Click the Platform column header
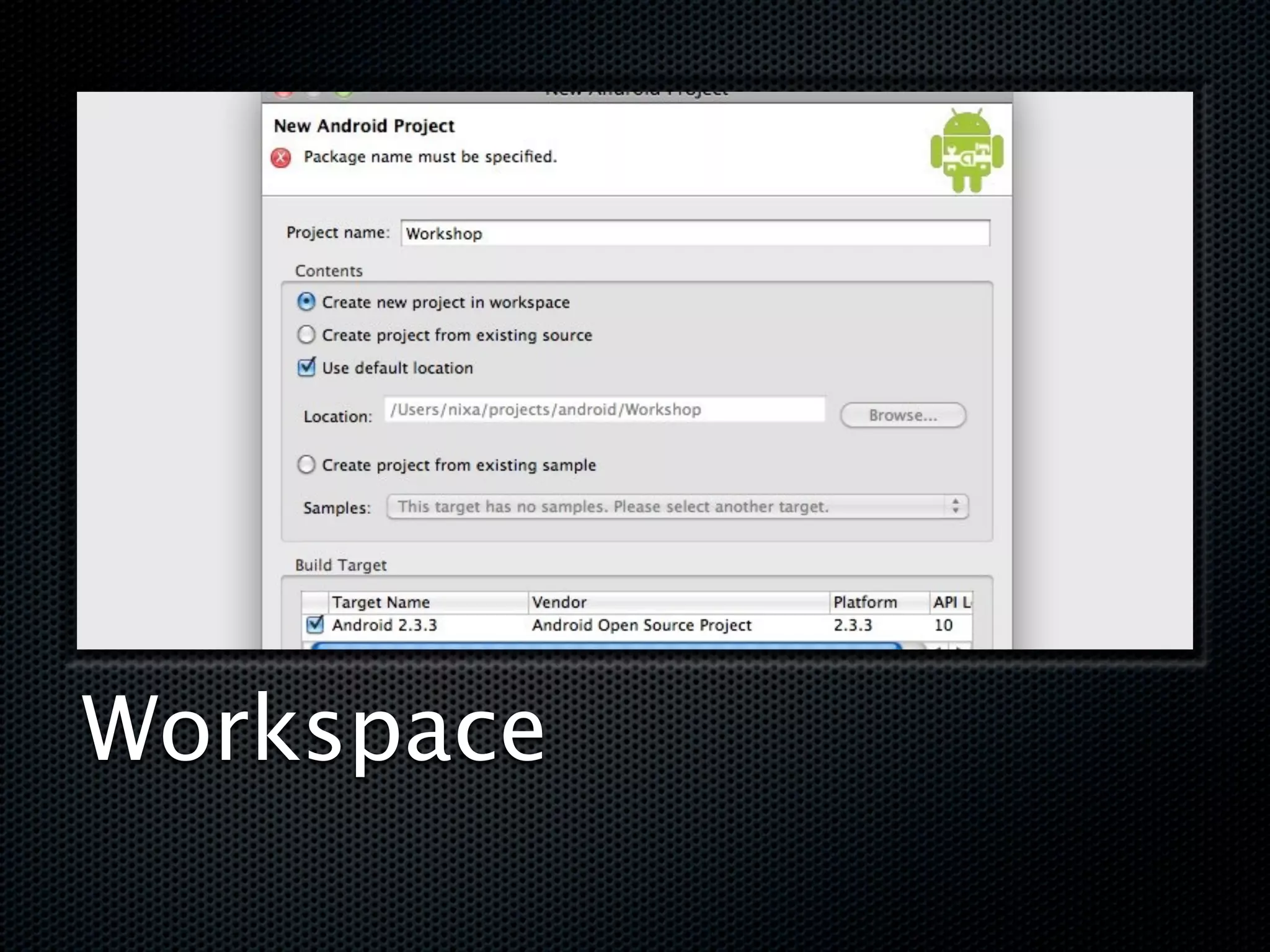Image resolution: width=1270 pixels, height=952 pixels. 878,602
